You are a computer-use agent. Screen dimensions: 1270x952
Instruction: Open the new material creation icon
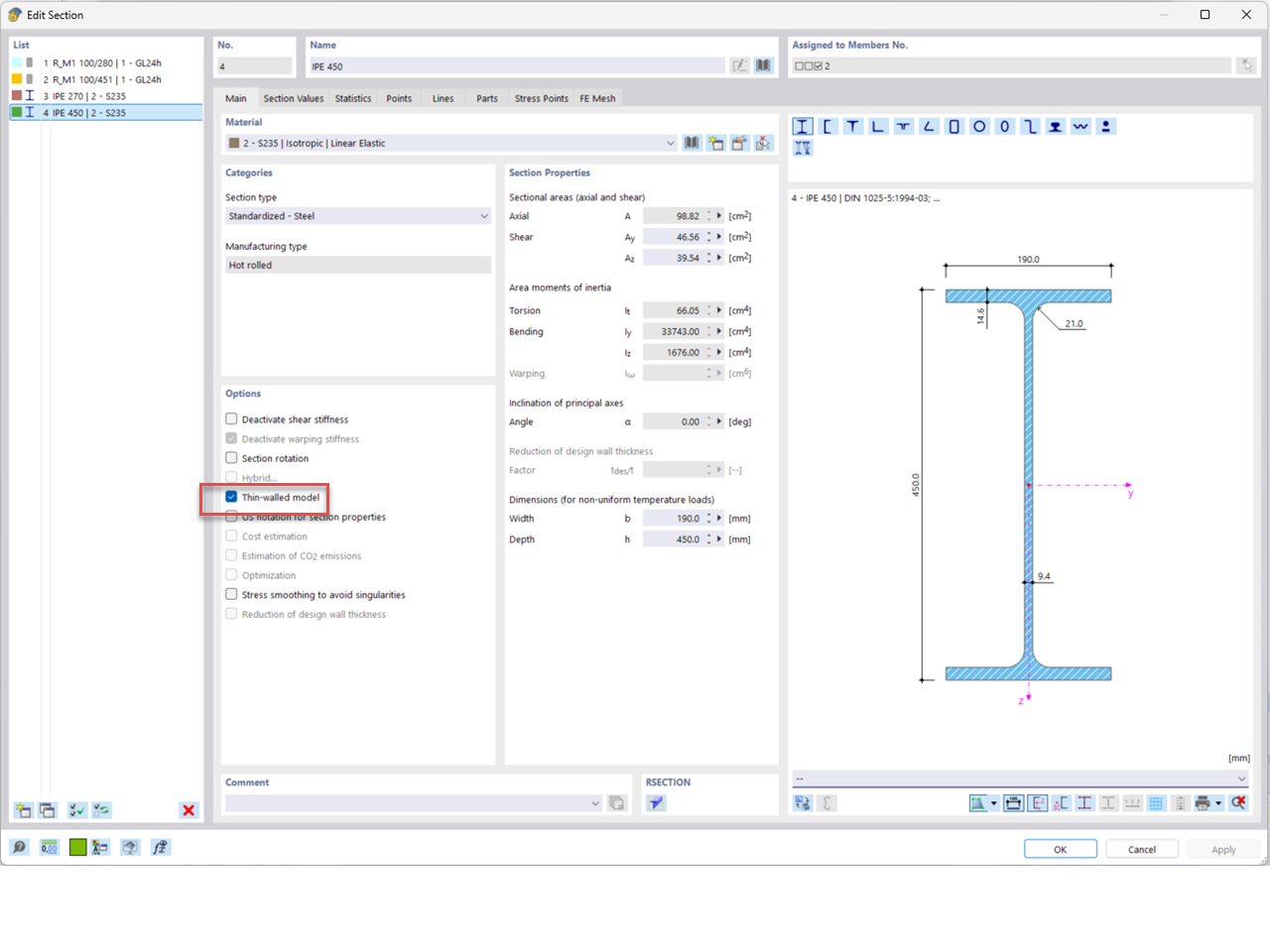(x=715, y=143)
